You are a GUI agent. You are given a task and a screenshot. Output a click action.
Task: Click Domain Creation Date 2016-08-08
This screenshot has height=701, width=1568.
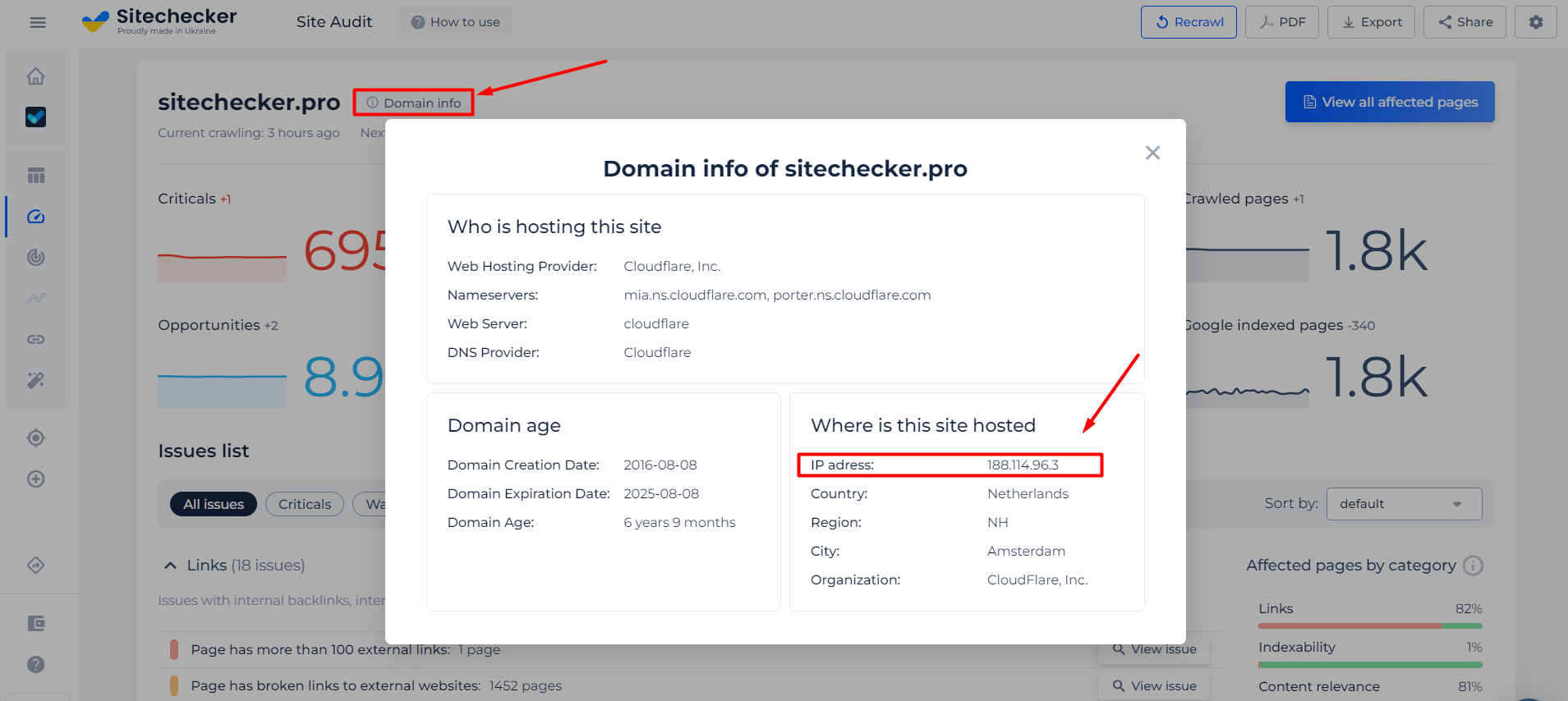click(660, 465)
